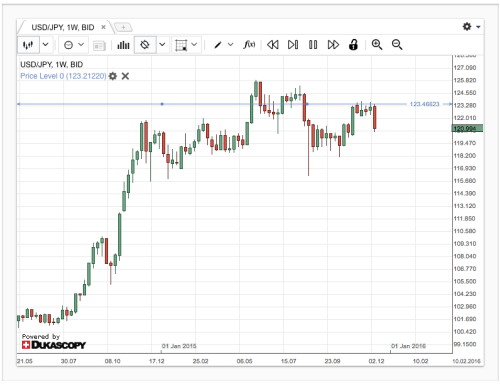
Task: Rewind the chart with double-left arrows
Action: [x=273, y=45]
